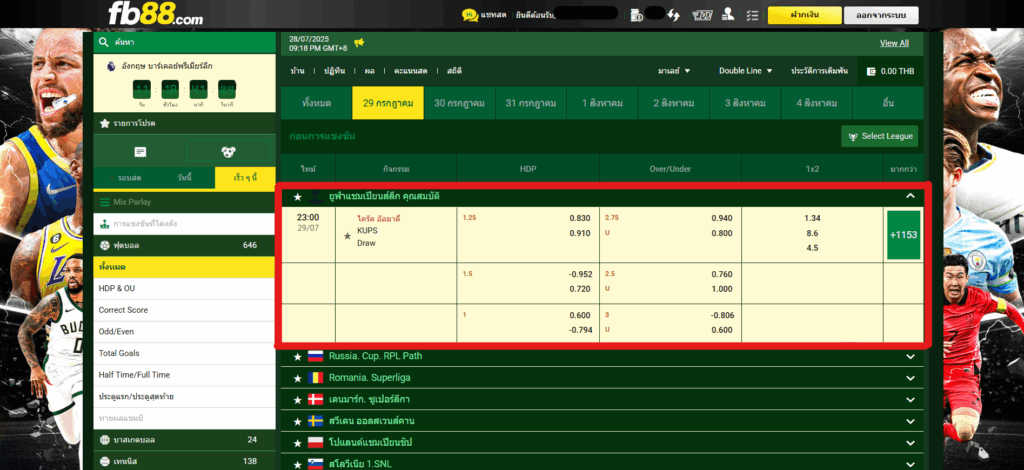Screen dimensions: 1024x470
Task: Select the 31 กรกฎาคม date tab
Action: click(x=530, y=103)
